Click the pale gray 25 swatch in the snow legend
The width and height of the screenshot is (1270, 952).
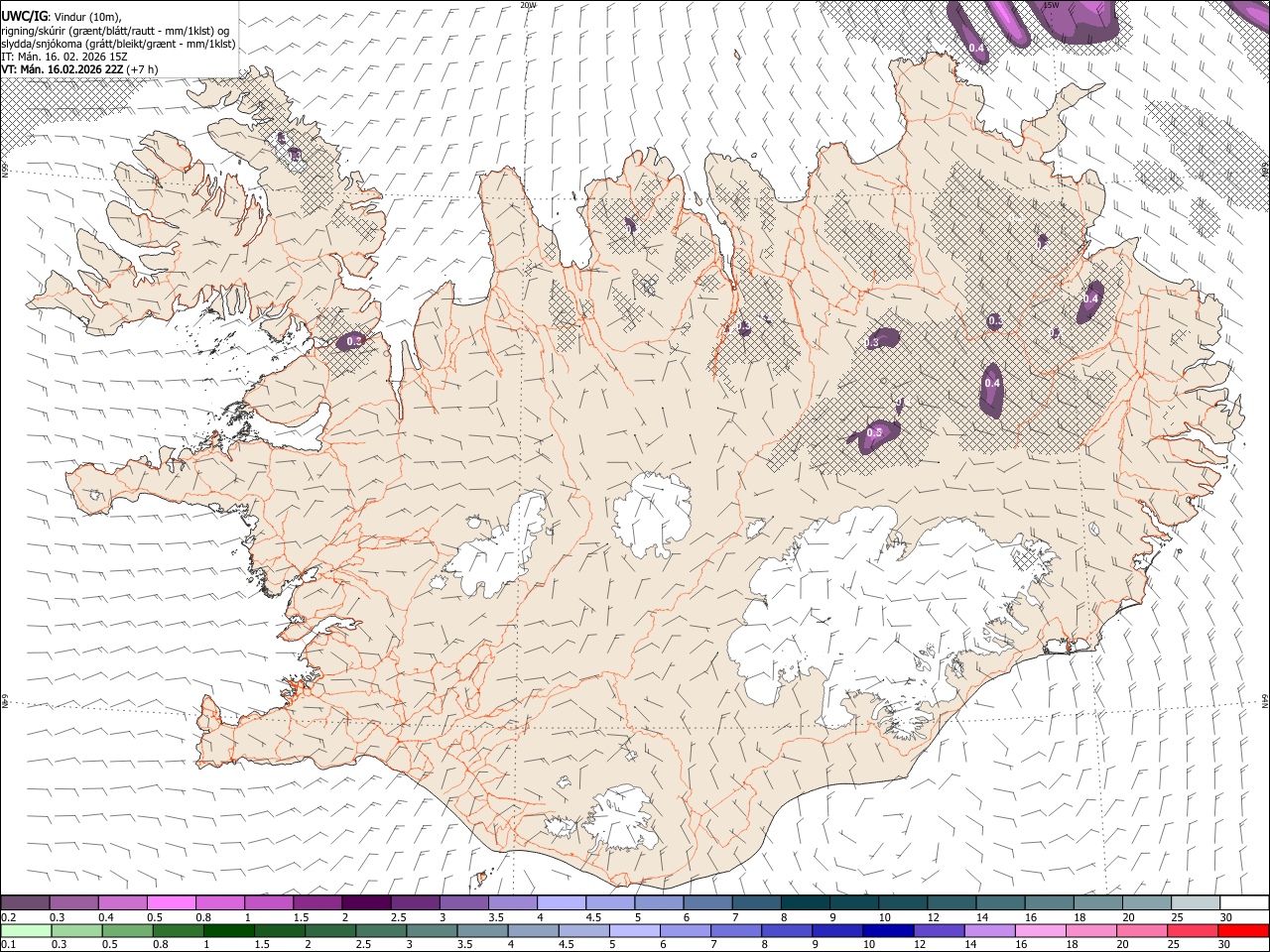pyautogui.click(x=1195, y=902)
